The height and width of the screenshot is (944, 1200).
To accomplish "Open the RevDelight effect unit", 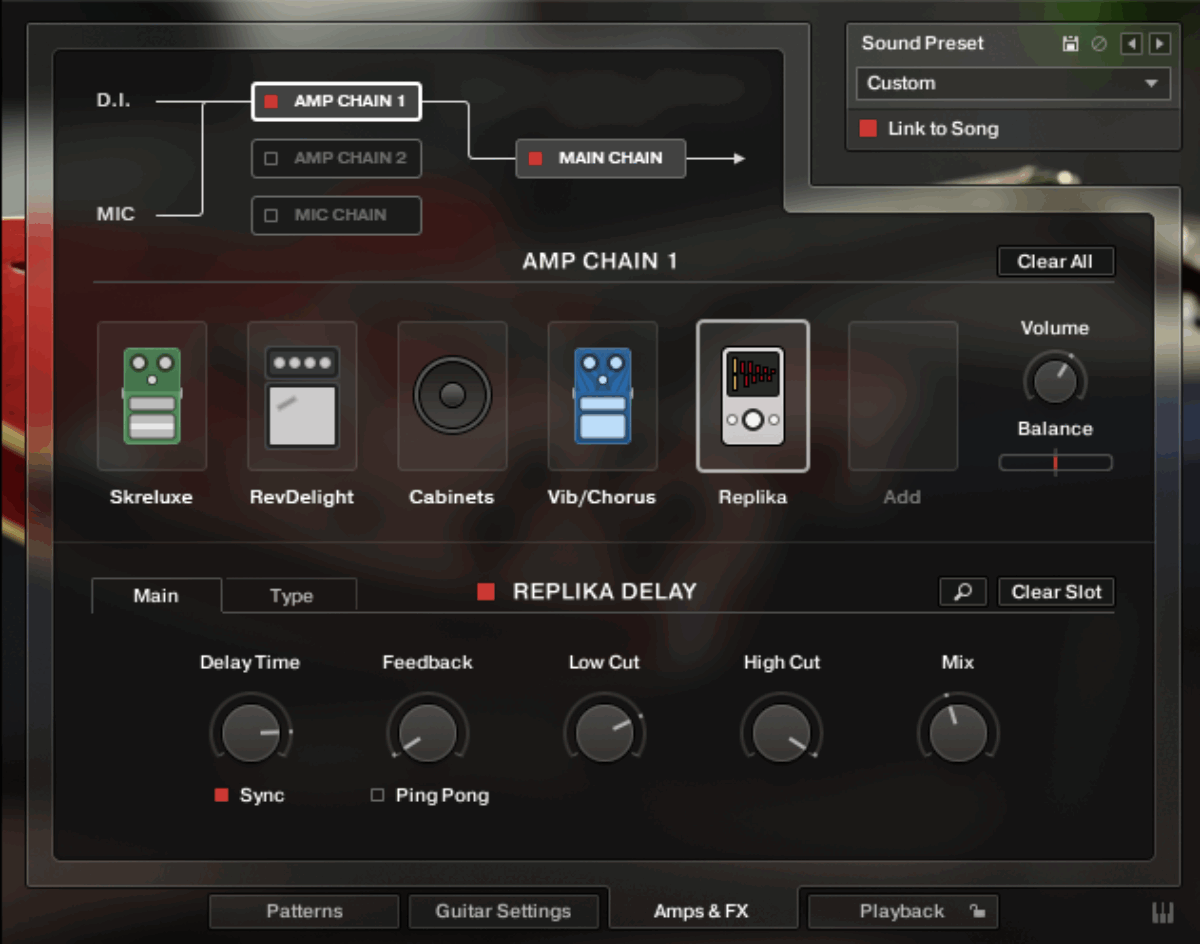I will (302, 395).
